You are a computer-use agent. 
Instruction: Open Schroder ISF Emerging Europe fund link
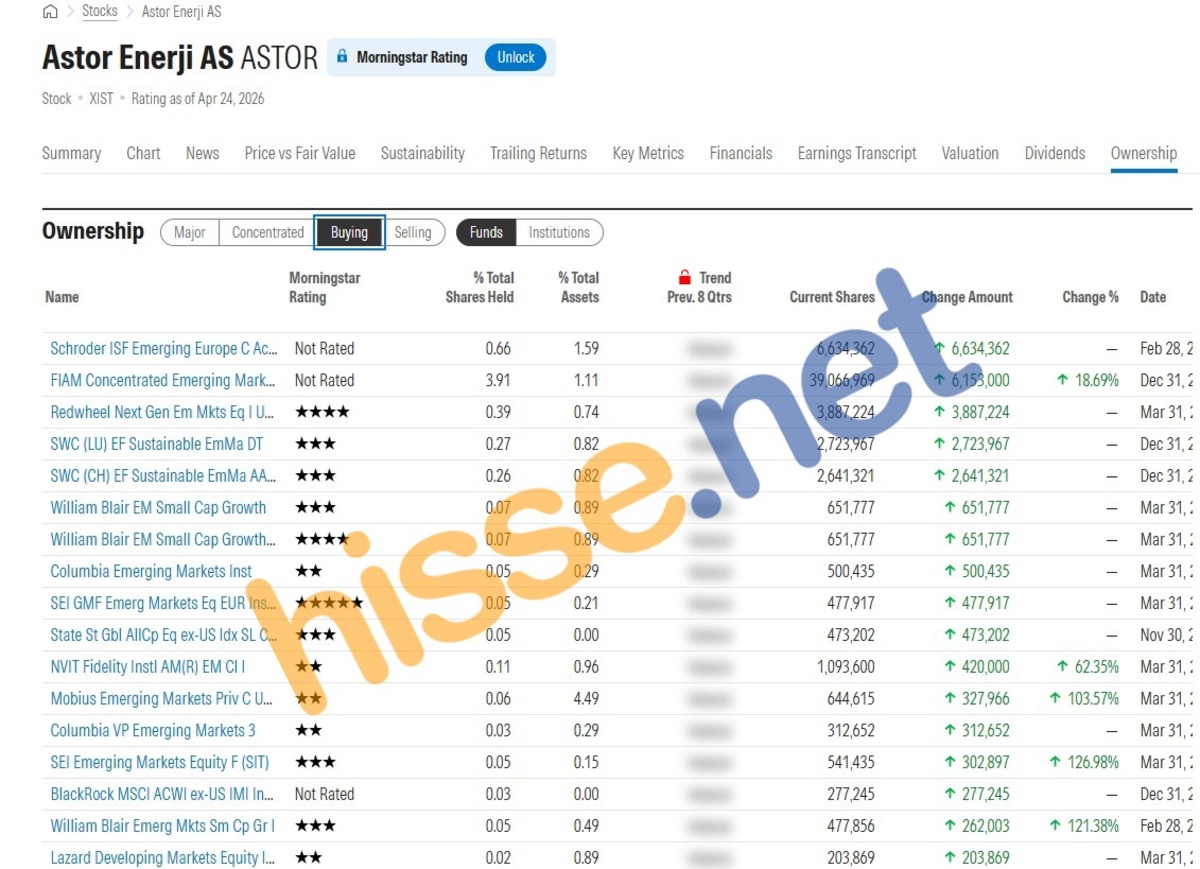[164, 349]
